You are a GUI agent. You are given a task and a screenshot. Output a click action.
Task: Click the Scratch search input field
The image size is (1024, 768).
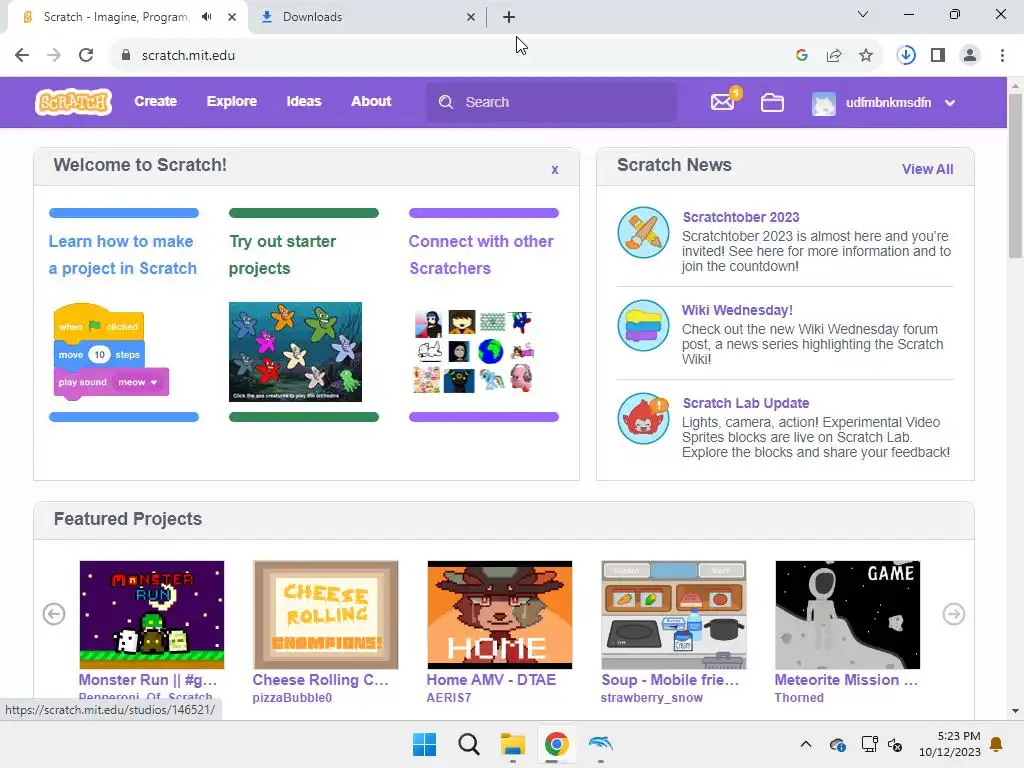click(x=552, y=102)
